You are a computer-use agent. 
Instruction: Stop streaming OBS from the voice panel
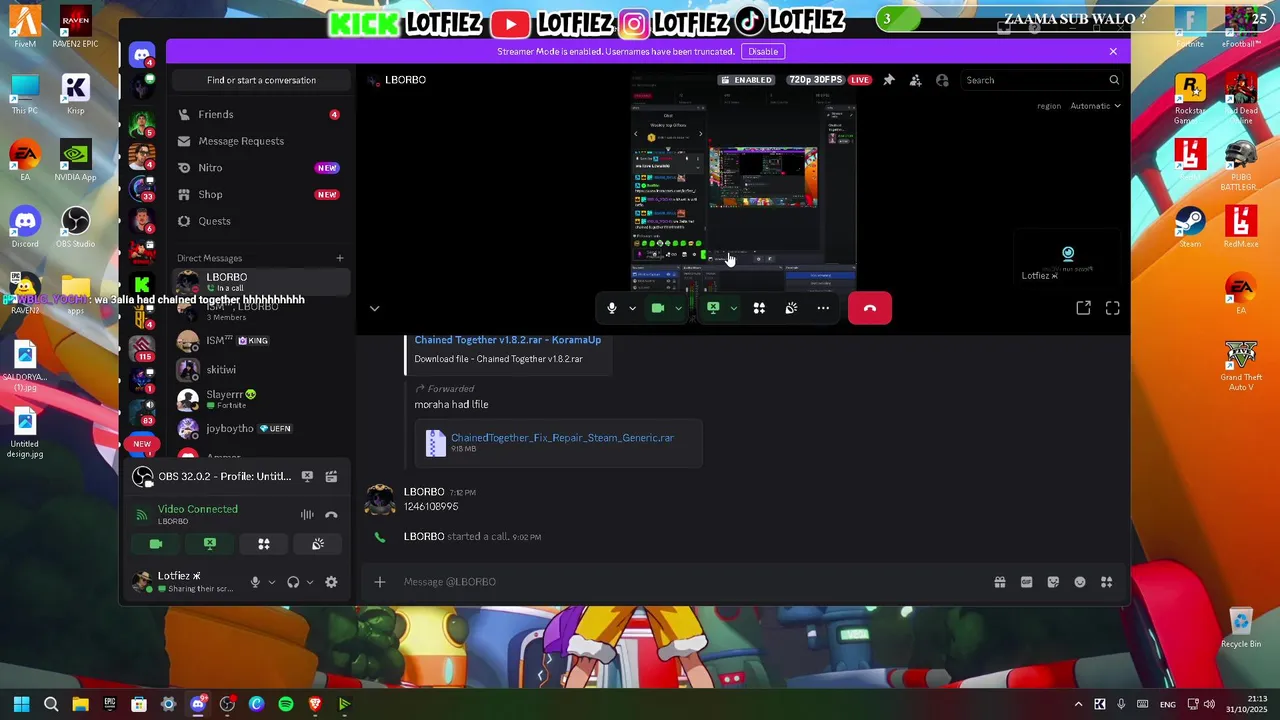point(307,476)
